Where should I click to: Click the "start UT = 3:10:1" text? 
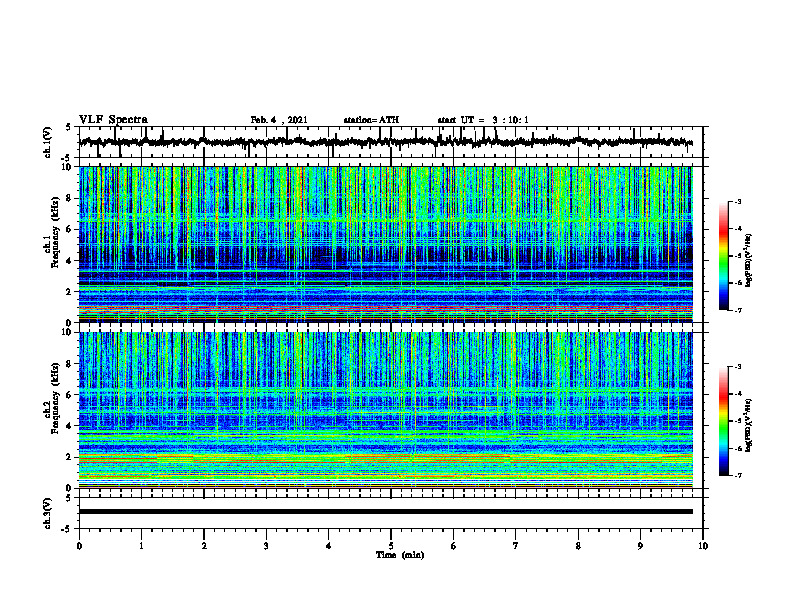(483, 120)
